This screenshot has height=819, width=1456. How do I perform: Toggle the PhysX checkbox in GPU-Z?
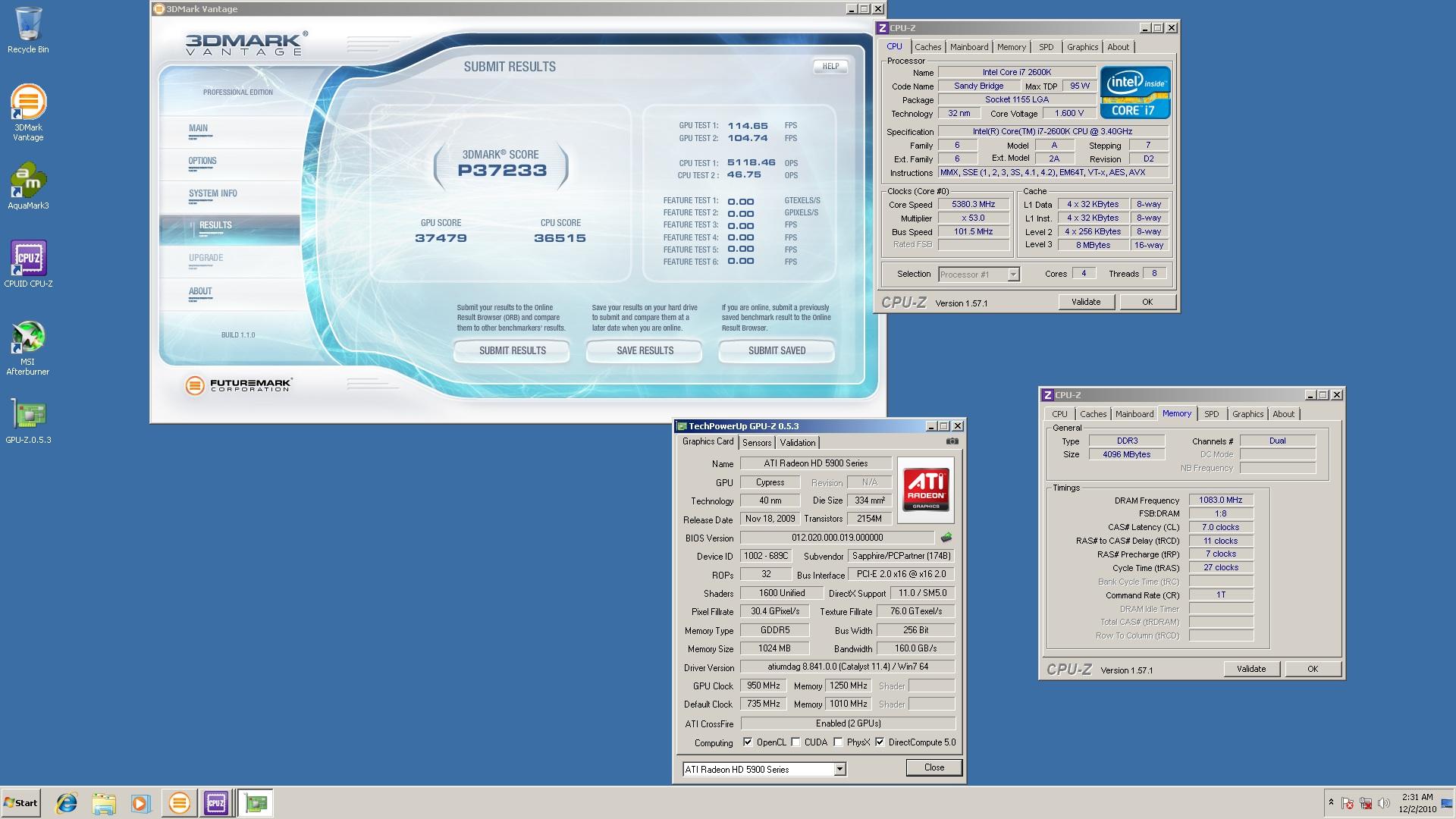tap(838, 742)
